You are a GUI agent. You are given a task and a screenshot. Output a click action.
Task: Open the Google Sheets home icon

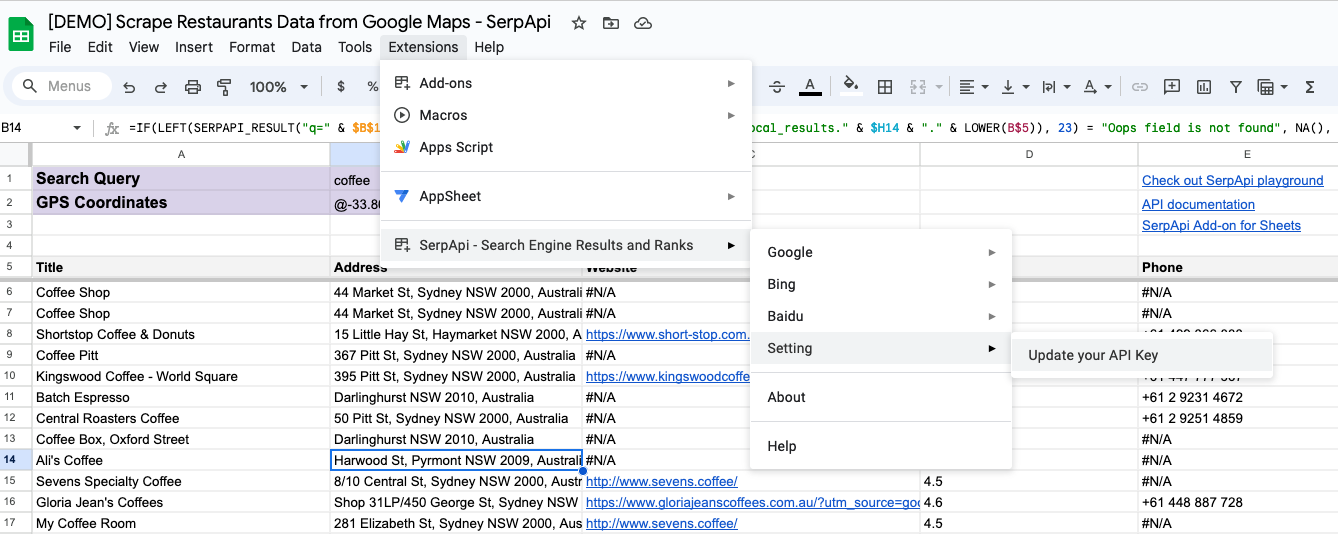tap(21, 35)
